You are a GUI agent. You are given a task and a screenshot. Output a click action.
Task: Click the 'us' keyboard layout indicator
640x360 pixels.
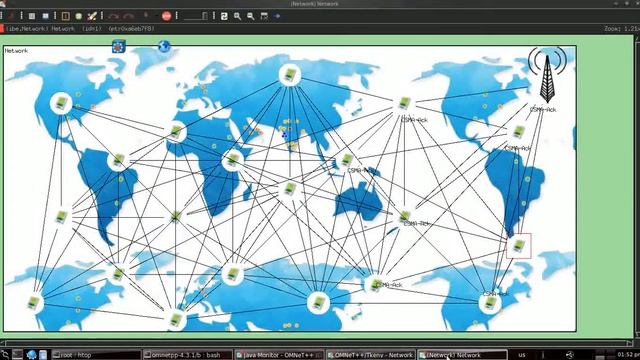point(522,355)
